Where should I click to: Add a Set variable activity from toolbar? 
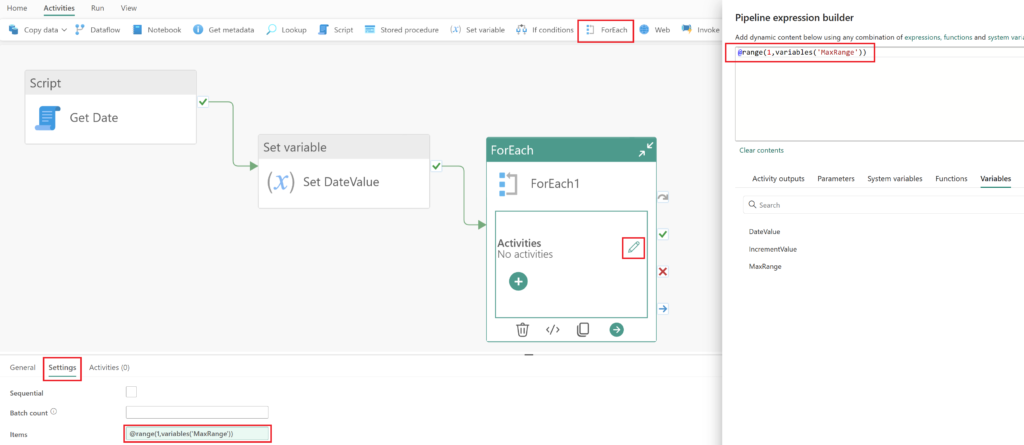coord(477,30)
